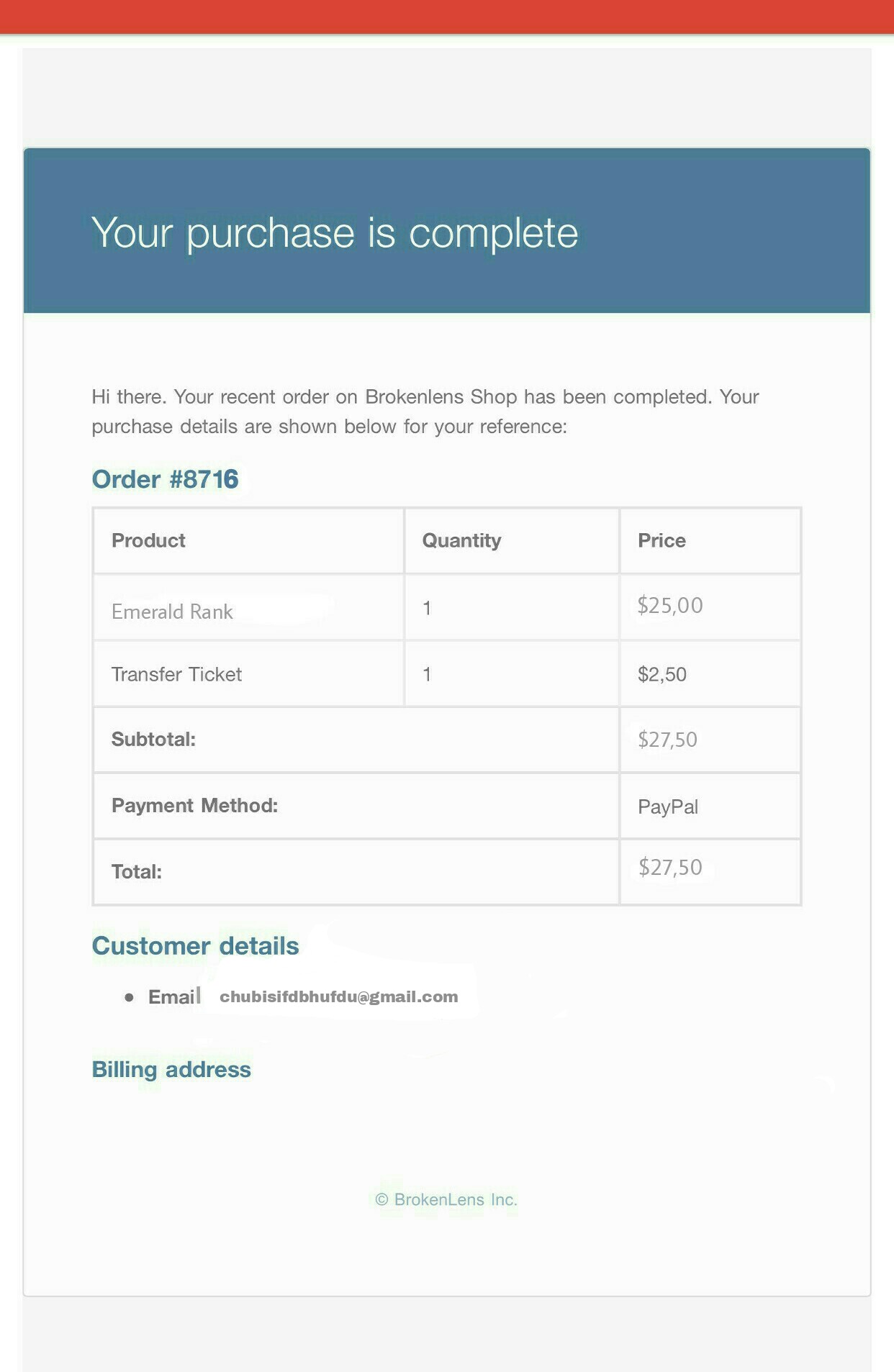This screenshot has width=894, height=1372.
Task: Select the Order #8716 heading
Action: point(165,479)
